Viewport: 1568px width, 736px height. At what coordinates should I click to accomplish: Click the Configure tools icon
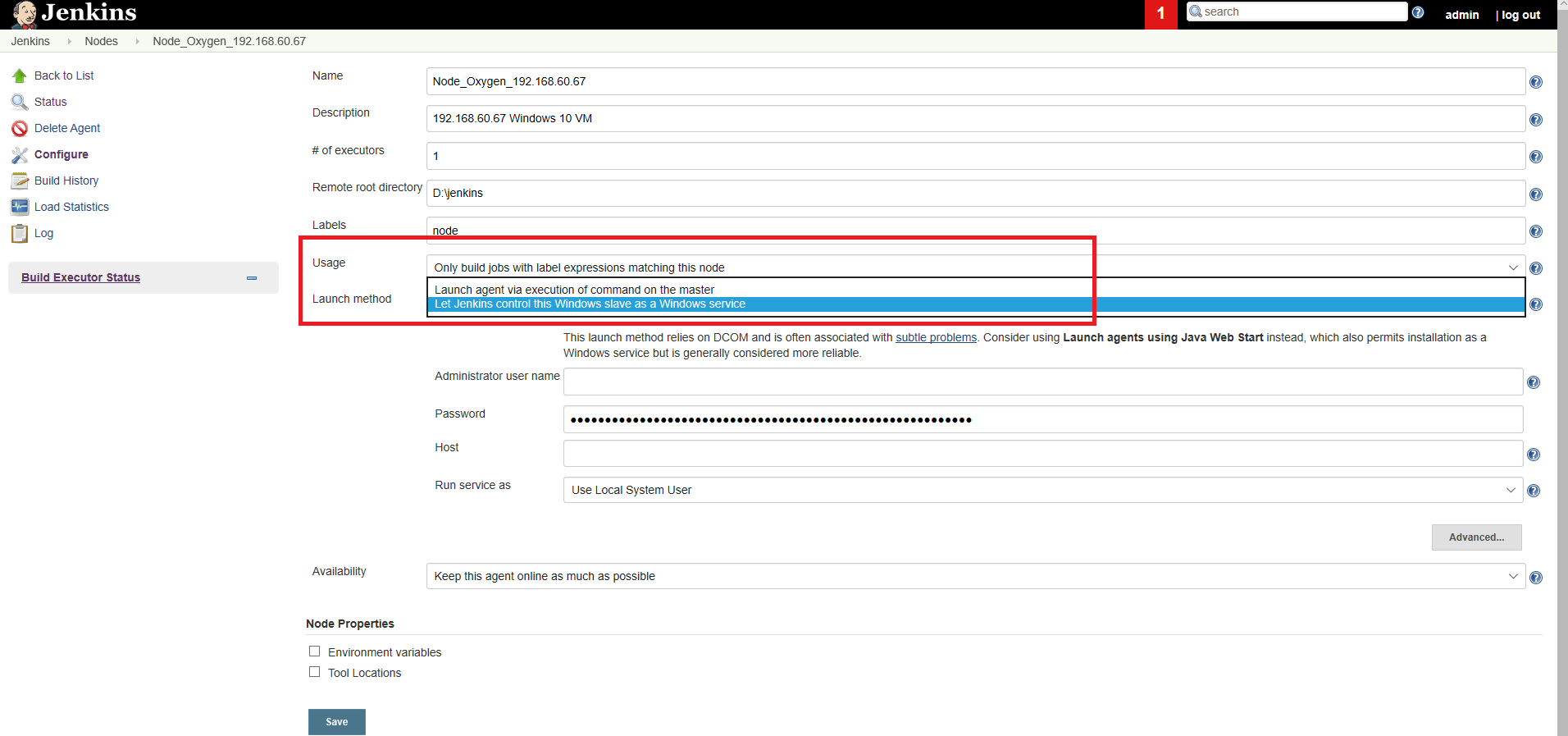coord(20,154)
